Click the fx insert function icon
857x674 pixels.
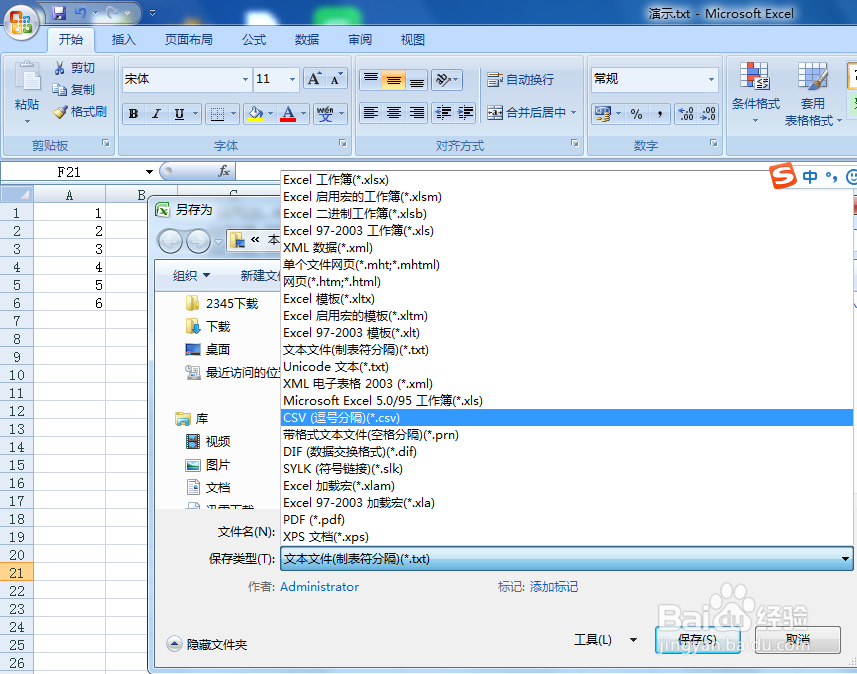(224, 171)
